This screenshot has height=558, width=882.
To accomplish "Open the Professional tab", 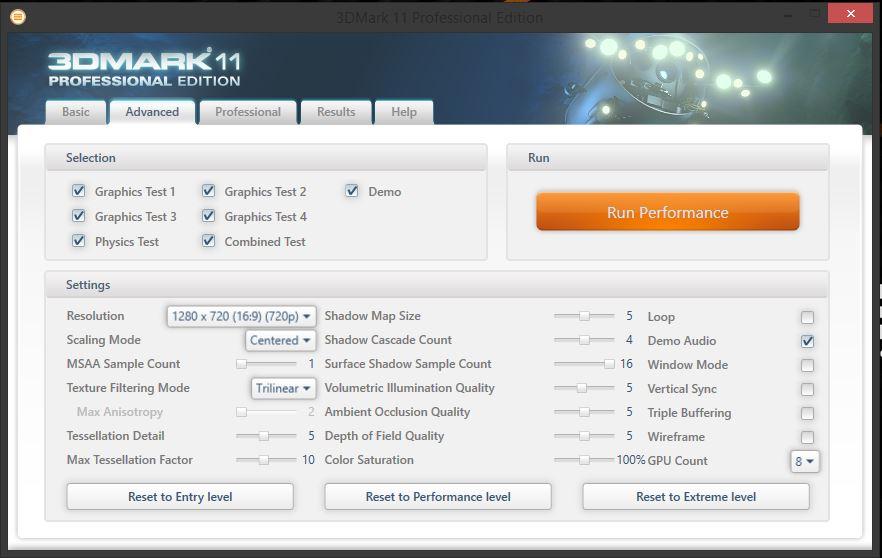I will (248, 112).
